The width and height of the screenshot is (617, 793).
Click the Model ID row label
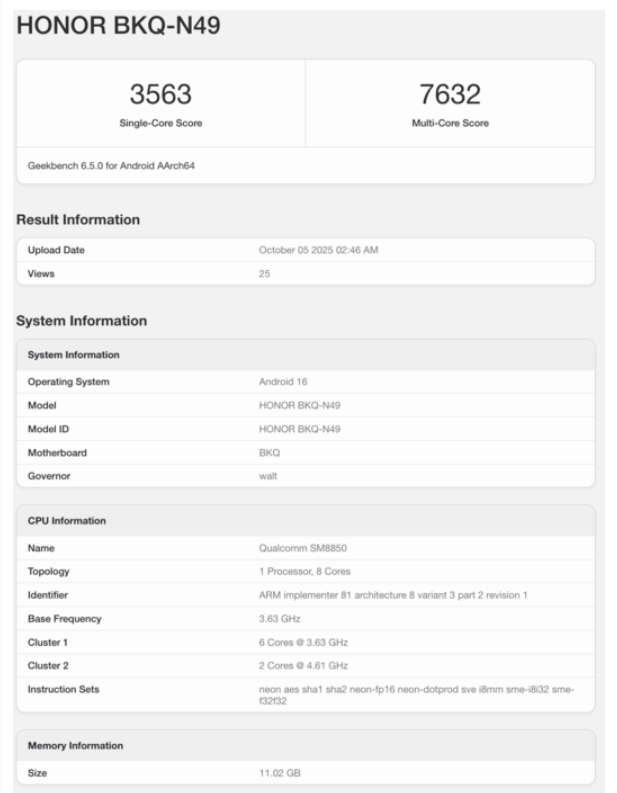pyautogui.click(x=48, y=429)
